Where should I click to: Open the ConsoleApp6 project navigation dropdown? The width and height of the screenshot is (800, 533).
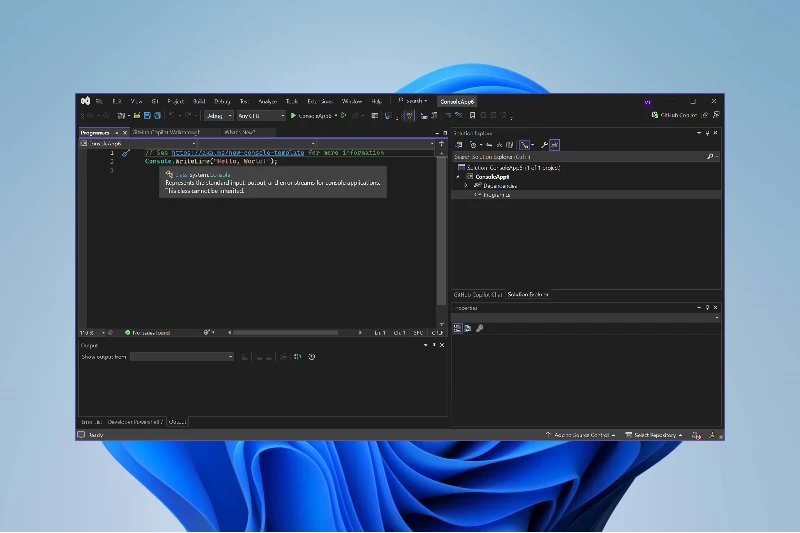point(138,144)
